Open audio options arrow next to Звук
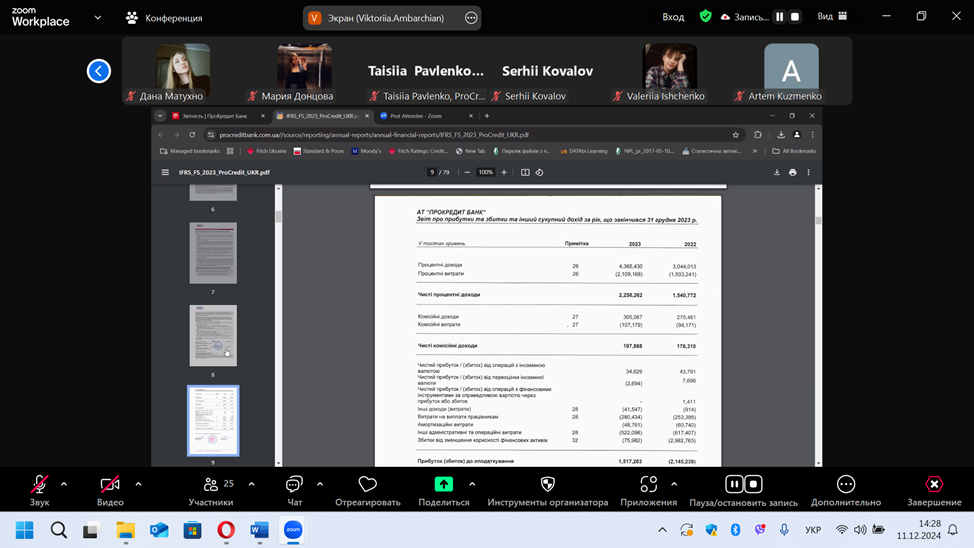The image size is (974, 548). pyautogui.click(x=64, y=484)
